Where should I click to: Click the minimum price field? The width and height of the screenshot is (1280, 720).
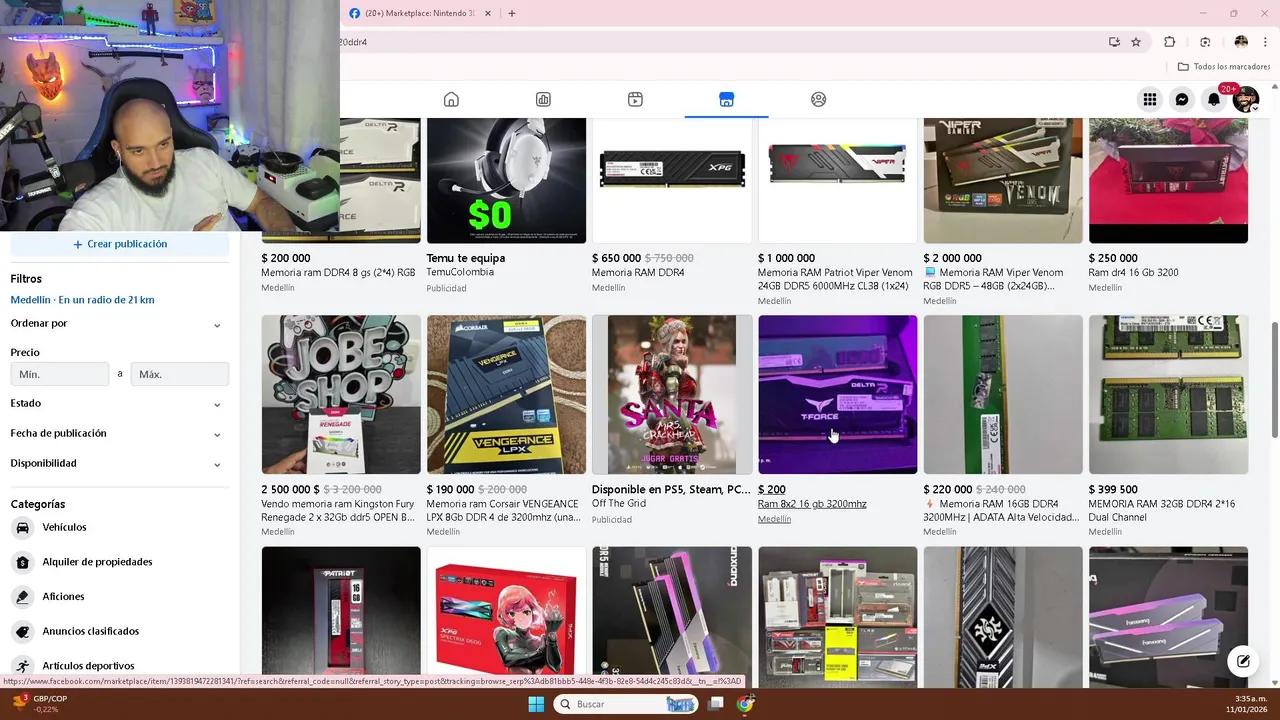coord(60,374)
